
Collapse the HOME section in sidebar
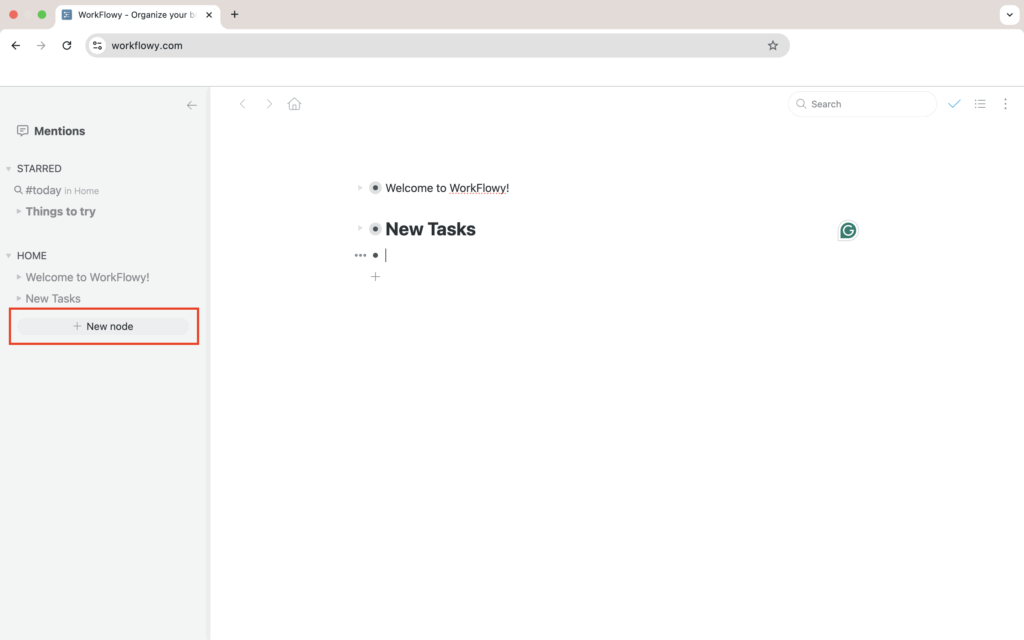point(9,256)
